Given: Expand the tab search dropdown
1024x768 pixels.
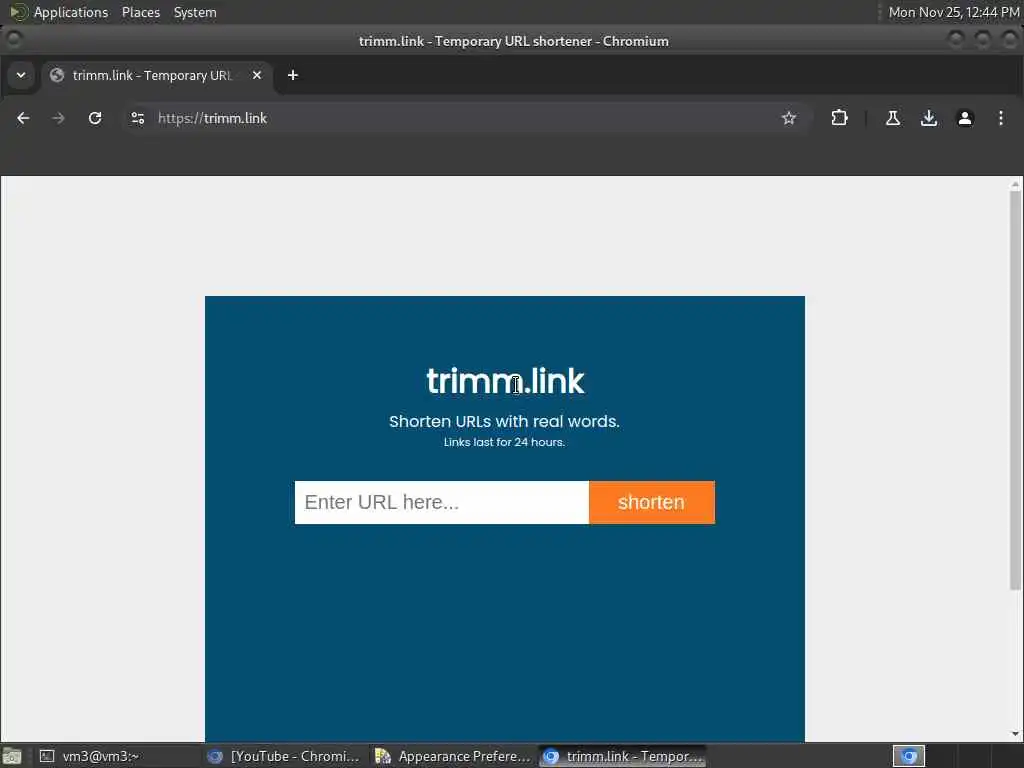Looking at the screenshot, I should 21,75.
